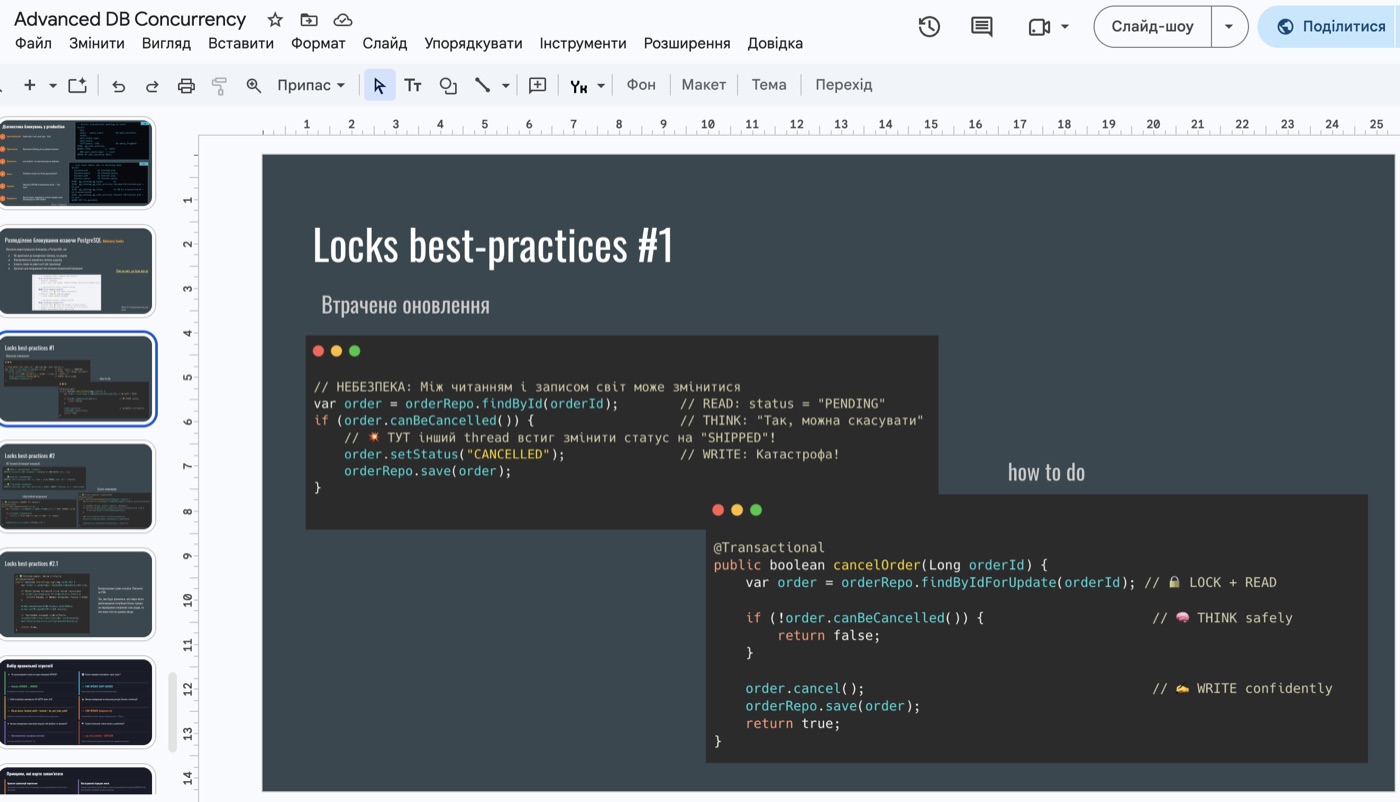Select the Line tool
This screenshot has width=1400, height=802.
[482, 86]
